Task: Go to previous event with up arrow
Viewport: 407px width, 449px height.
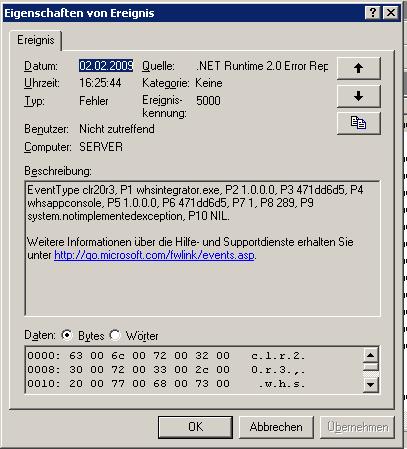Action: [358, 68]
